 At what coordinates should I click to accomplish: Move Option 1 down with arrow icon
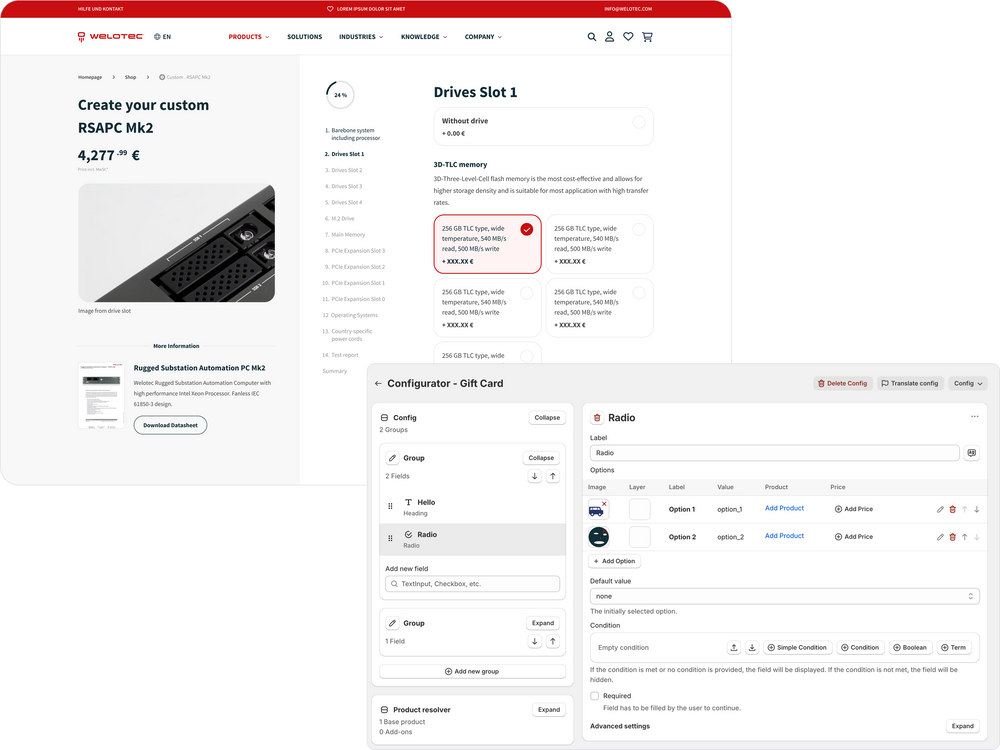coord(976,510)
